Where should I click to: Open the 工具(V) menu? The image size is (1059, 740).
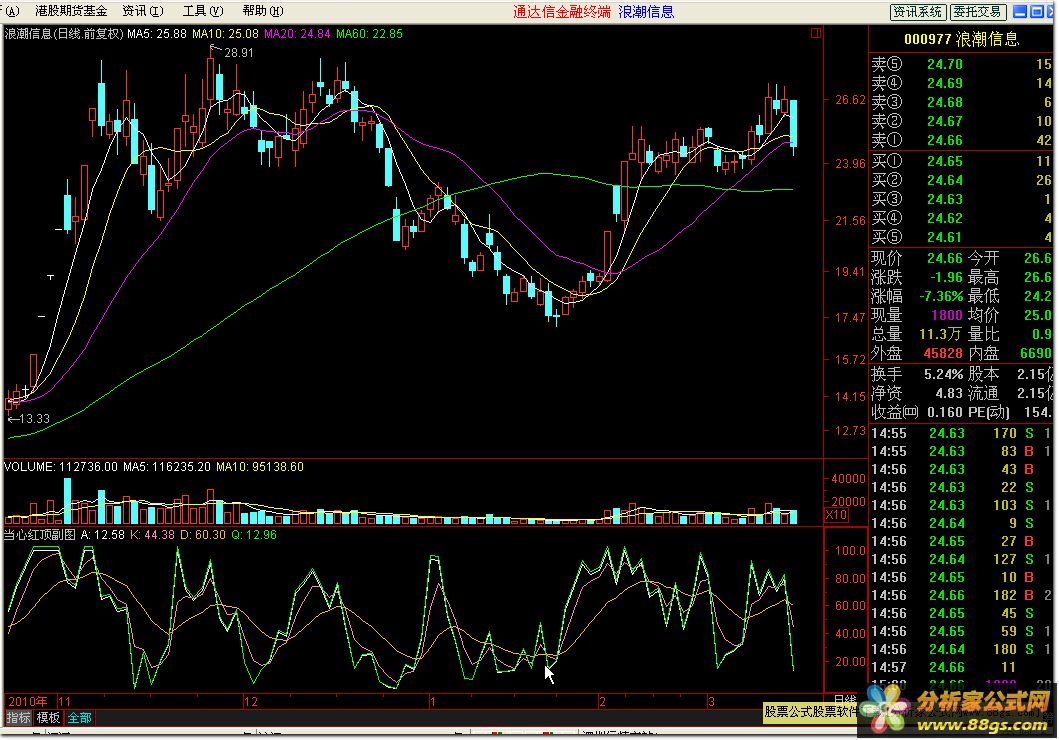point(203,11)
